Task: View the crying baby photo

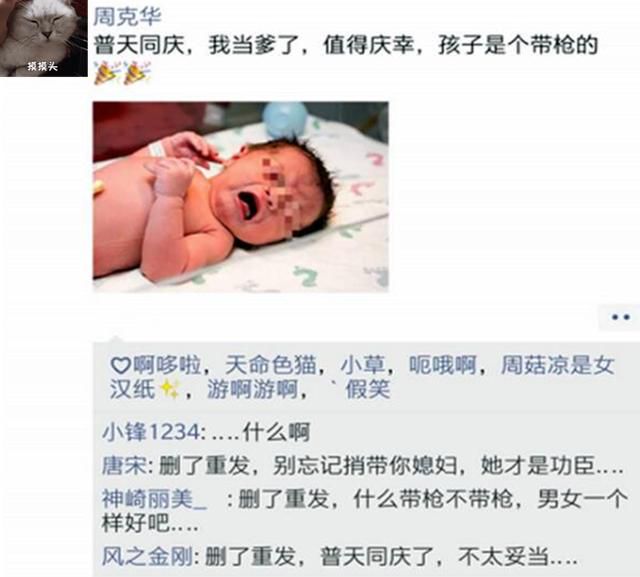Action: pos(241,197)
